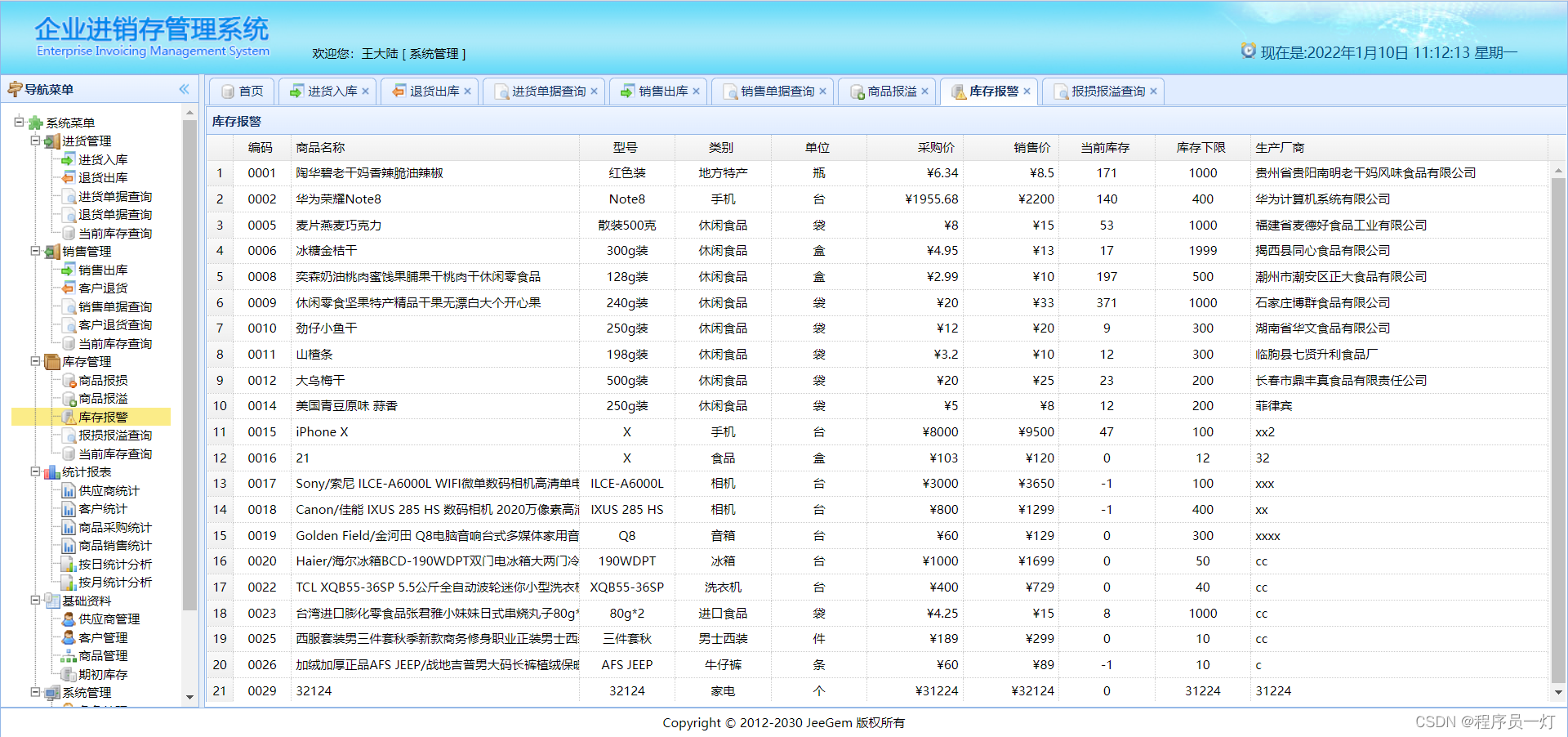Open 退货单据查询 from the navigation tree
1568x737 pixels.
(x=115, y=214)
